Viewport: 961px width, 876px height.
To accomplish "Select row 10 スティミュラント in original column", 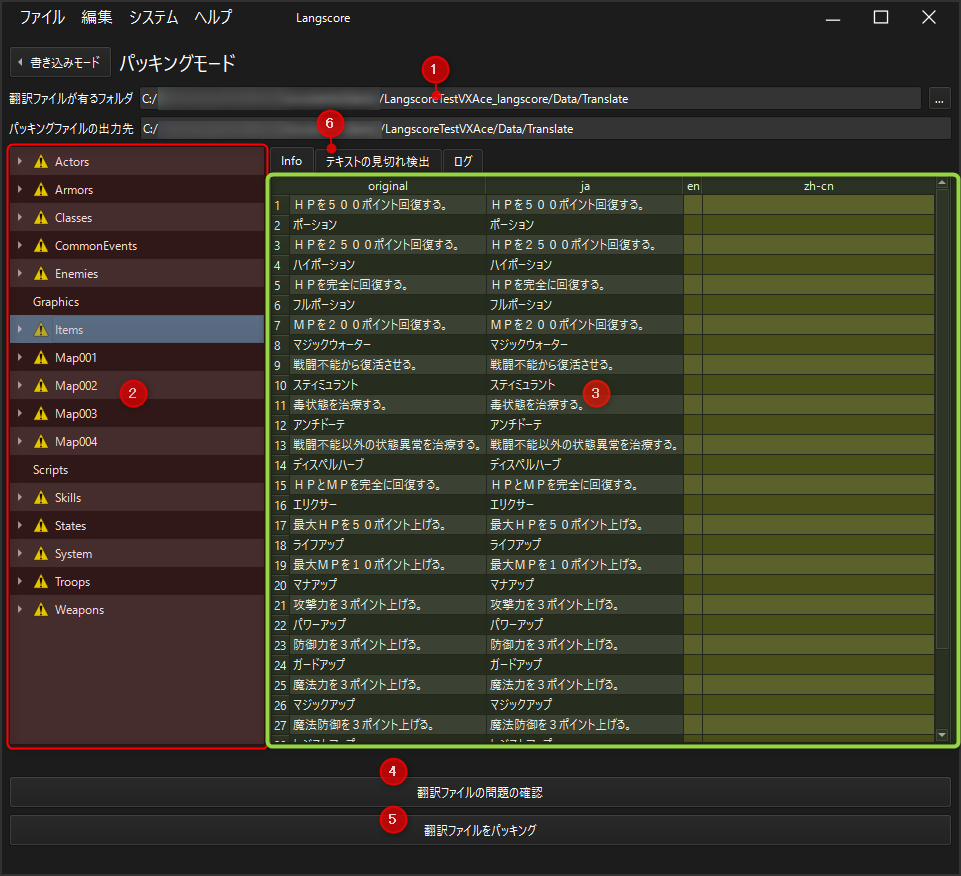I will [x=388, y=385].
